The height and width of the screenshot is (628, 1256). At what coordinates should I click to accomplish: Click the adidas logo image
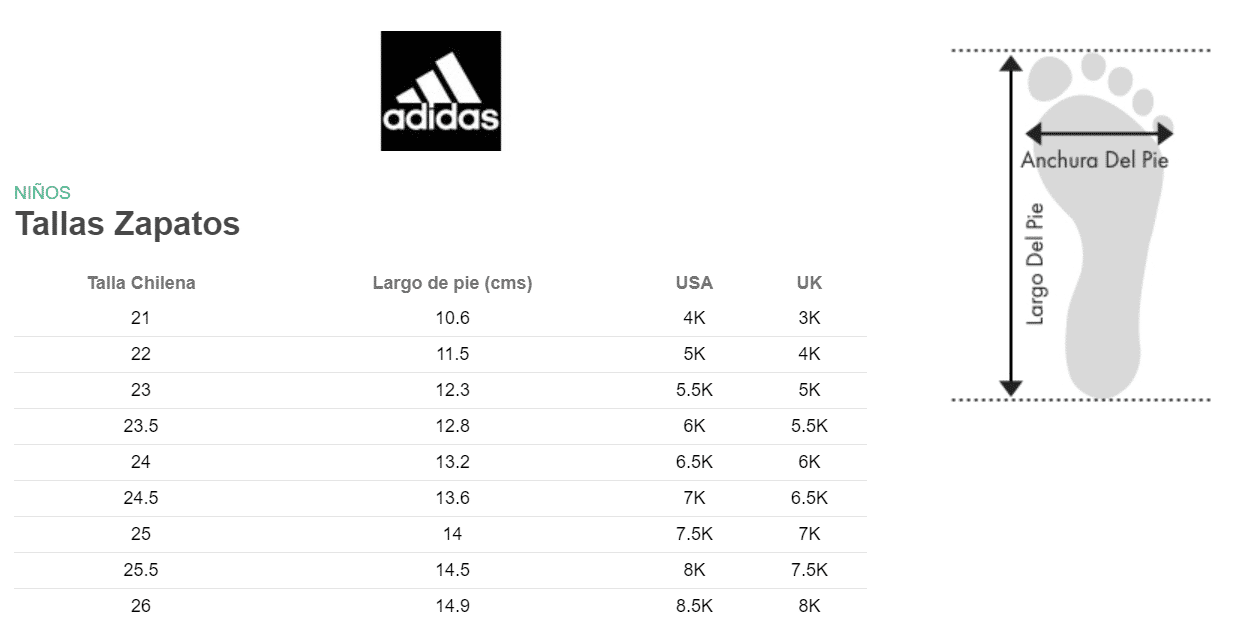[x=441, y=91]
